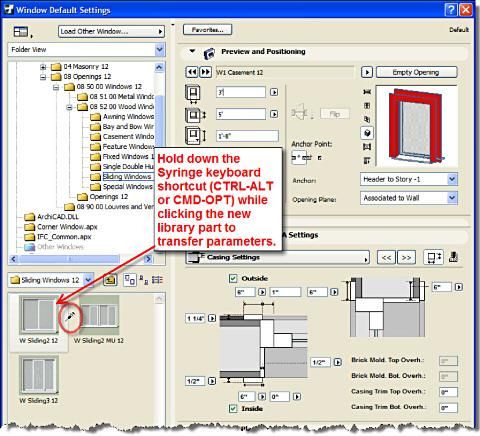The image size is (480, 436).
Task: Click the arrow next to width field
Action: coord(274,92)
